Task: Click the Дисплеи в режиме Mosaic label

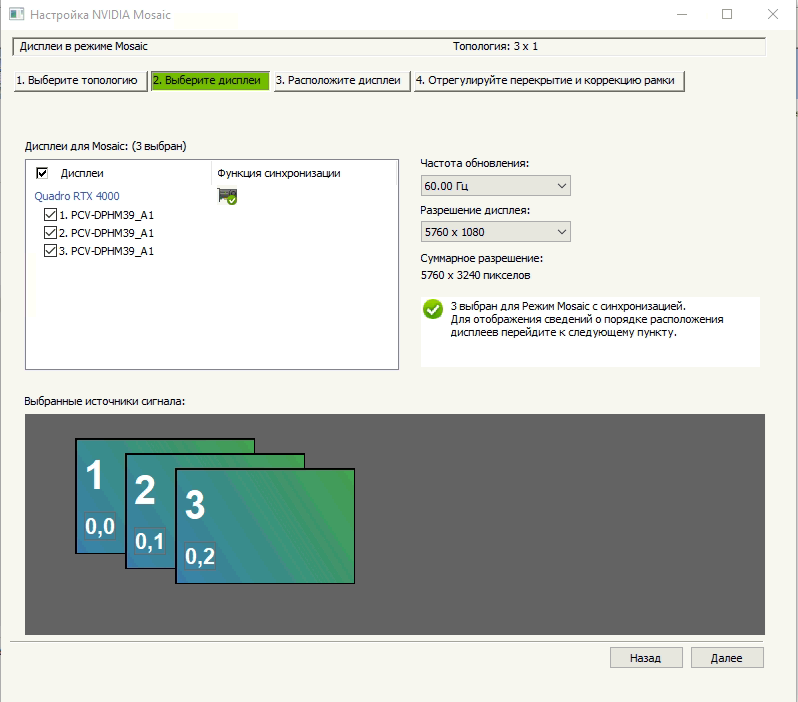Action: 83,46
